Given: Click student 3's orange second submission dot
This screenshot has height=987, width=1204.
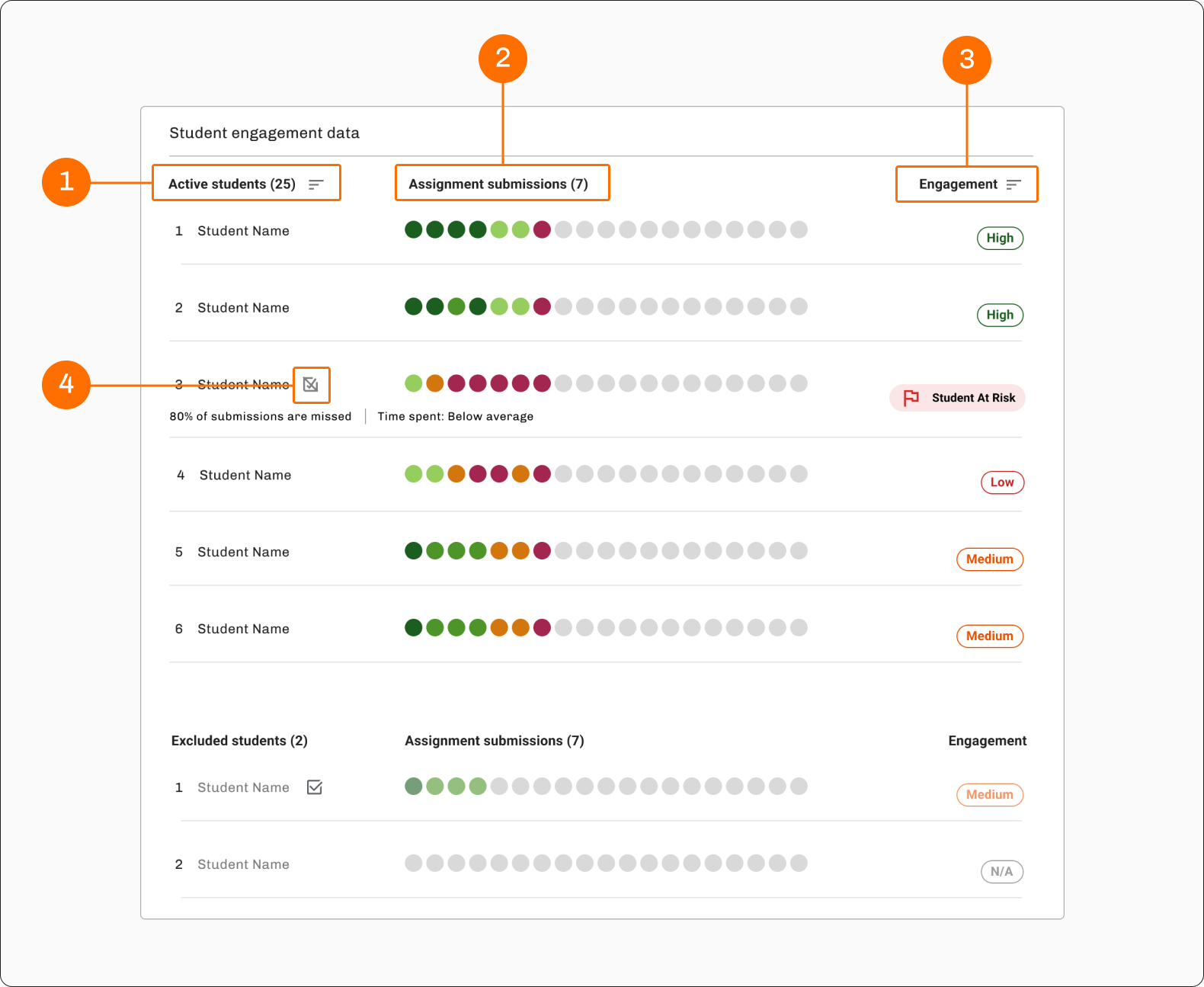Looking at the screenshot, I should click(435, 383).
